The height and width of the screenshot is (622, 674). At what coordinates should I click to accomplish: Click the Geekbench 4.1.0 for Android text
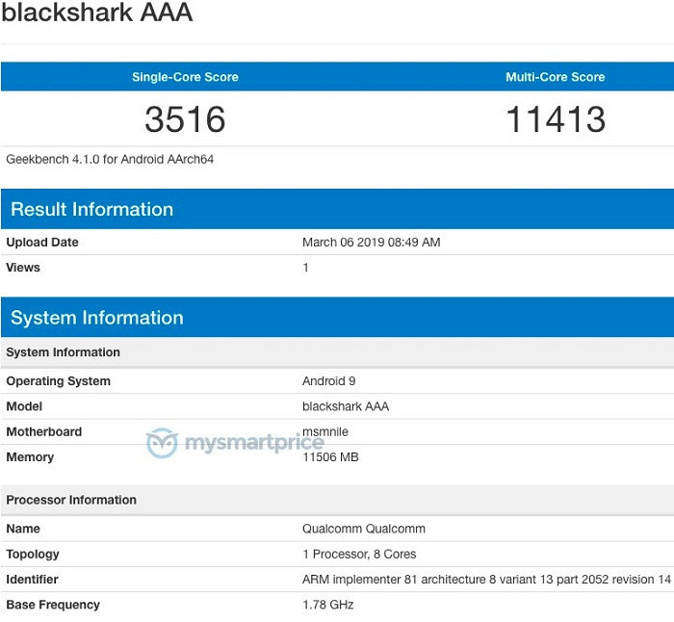(110, 159)
